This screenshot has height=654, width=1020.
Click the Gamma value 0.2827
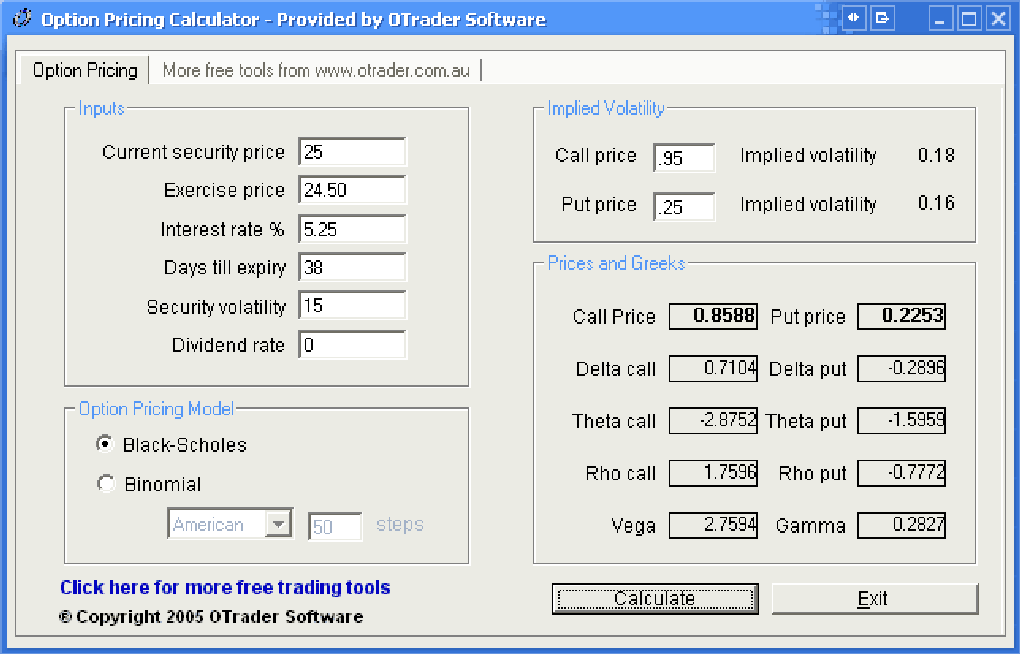point(901,525)
